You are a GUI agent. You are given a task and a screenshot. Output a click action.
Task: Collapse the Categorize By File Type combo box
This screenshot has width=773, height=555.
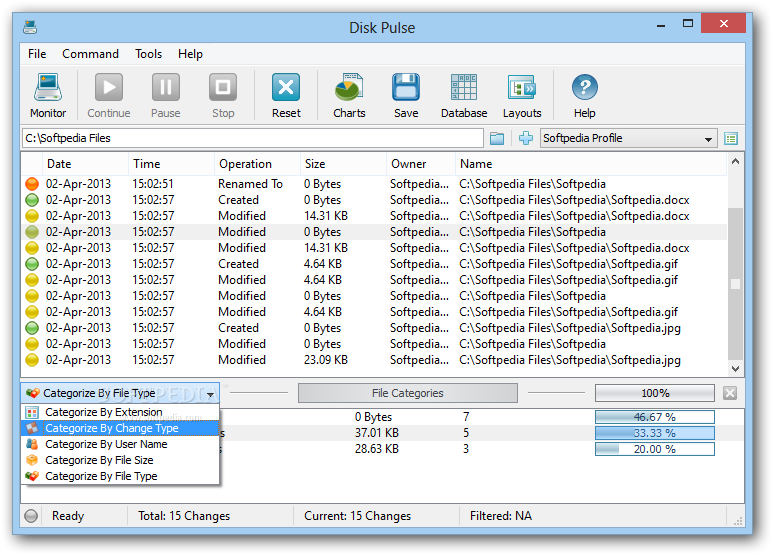pos(211,393)
